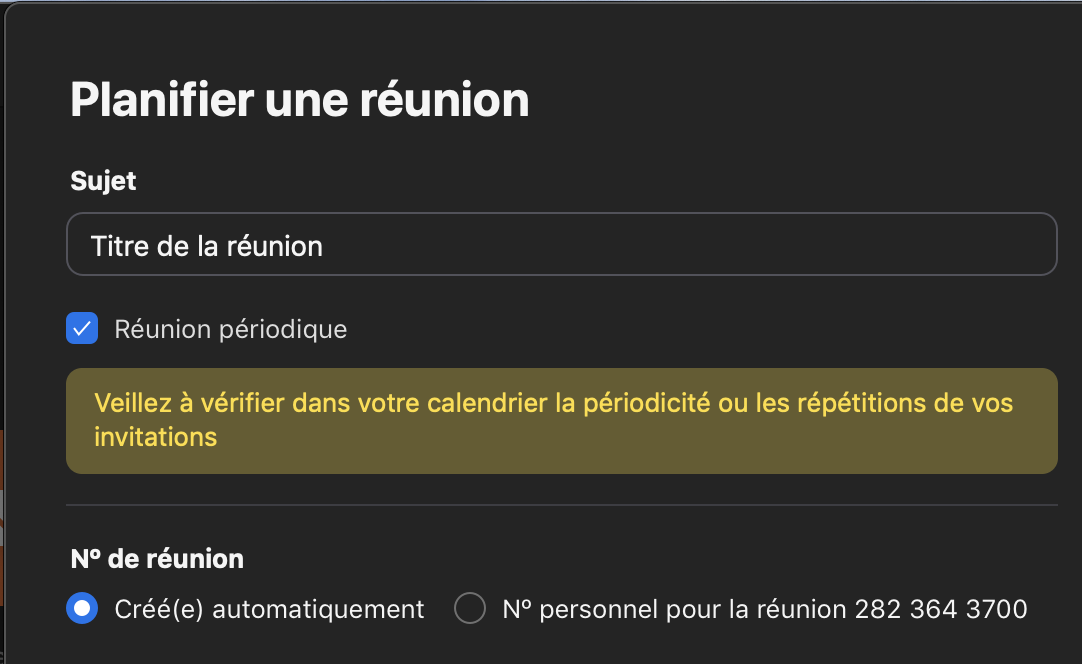The image size is (1082, 664).
Task: Click the "Réunion périodique" label text
Action: point(231,329)
